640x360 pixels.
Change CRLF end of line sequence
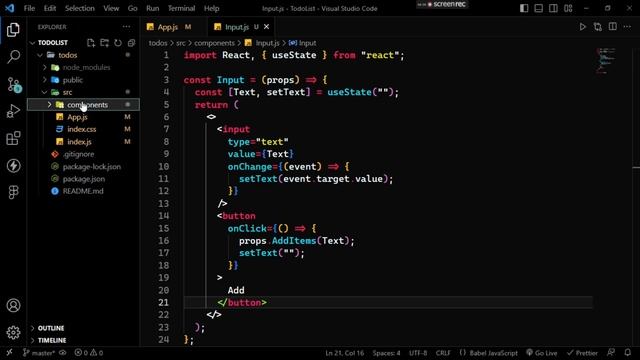click(x=443, y=353)
